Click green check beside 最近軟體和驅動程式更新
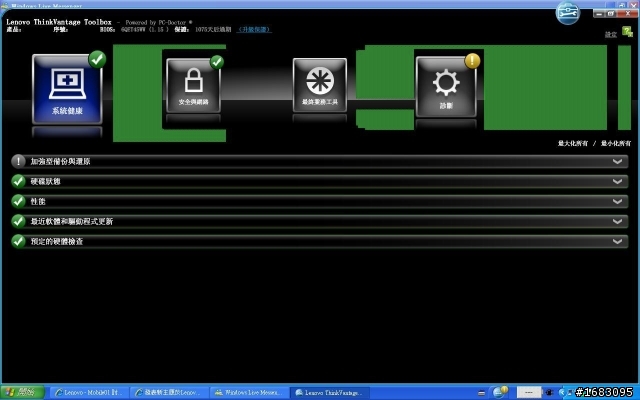 [18, 221]
